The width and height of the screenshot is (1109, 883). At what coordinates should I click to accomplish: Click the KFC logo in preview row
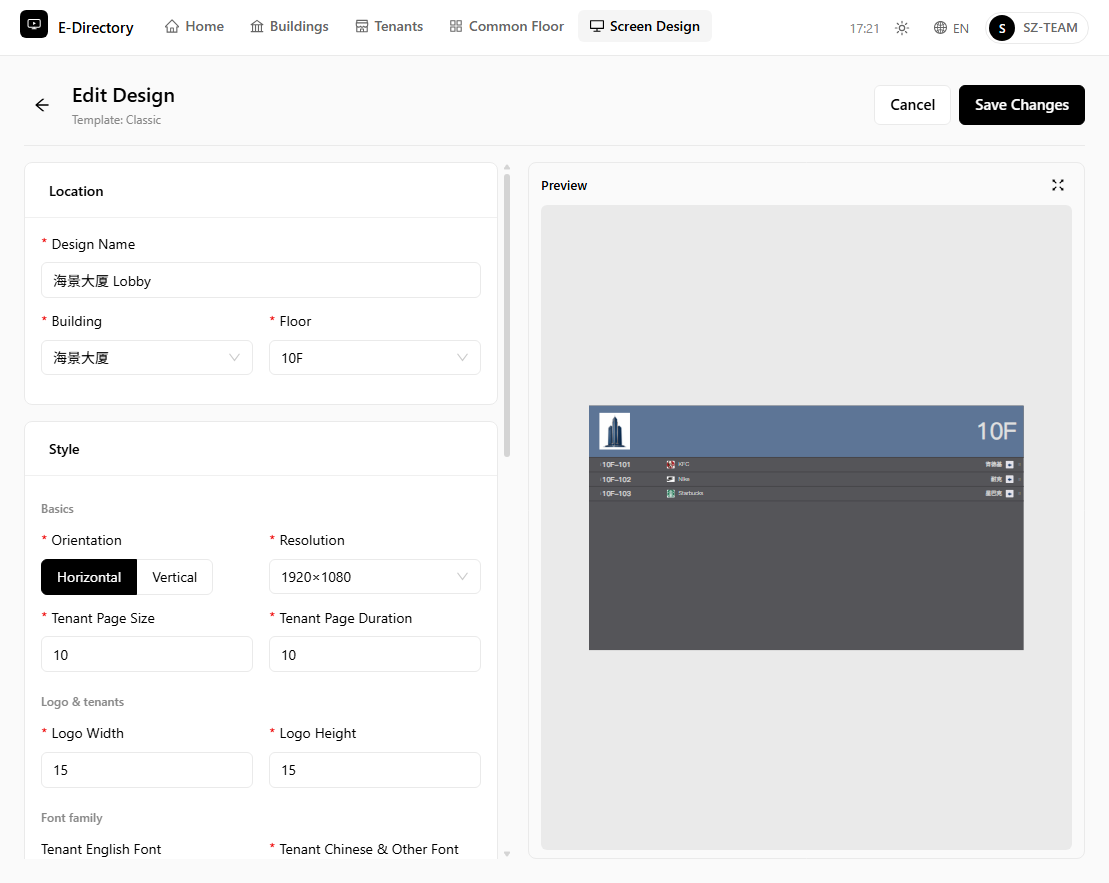pos(670,465)
